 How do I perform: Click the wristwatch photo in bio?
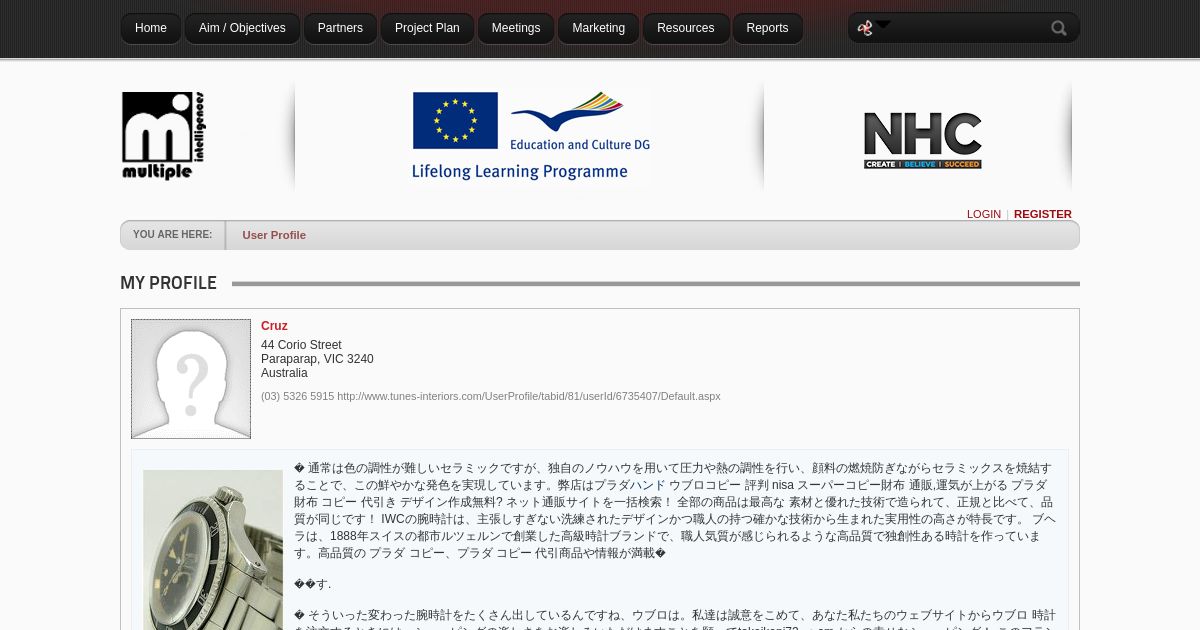[x=213, y=550]
